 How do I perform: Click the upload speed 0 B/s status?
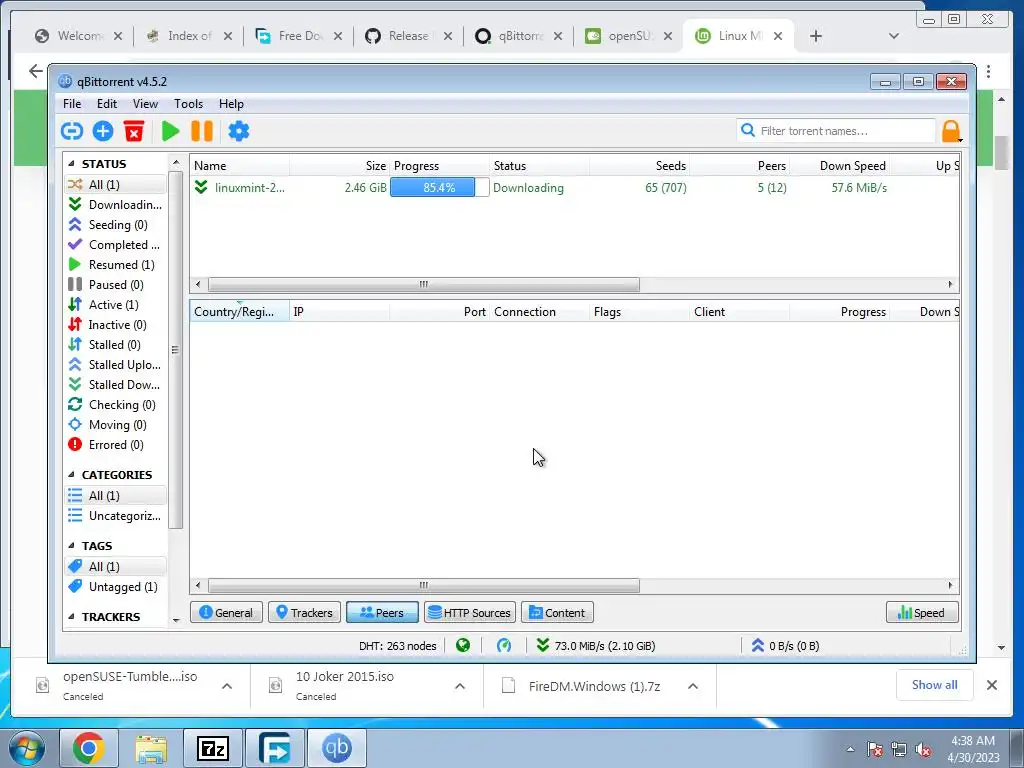[x=784, y=646]
